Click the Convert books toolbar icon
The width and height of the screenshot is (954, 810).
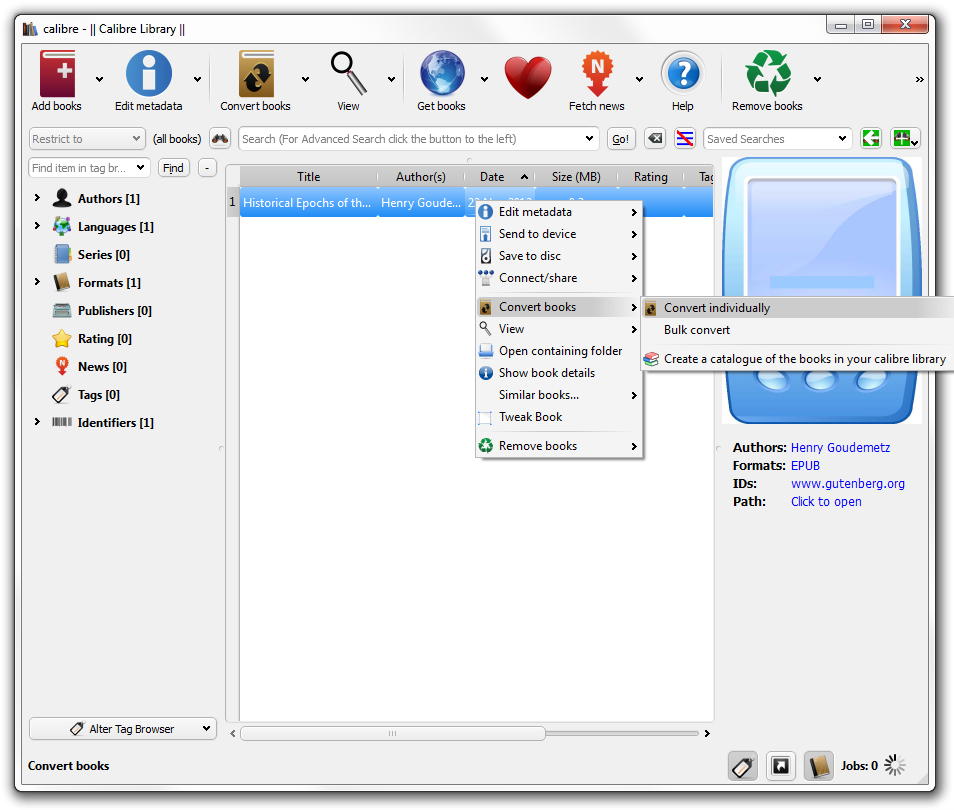[256, 74]
